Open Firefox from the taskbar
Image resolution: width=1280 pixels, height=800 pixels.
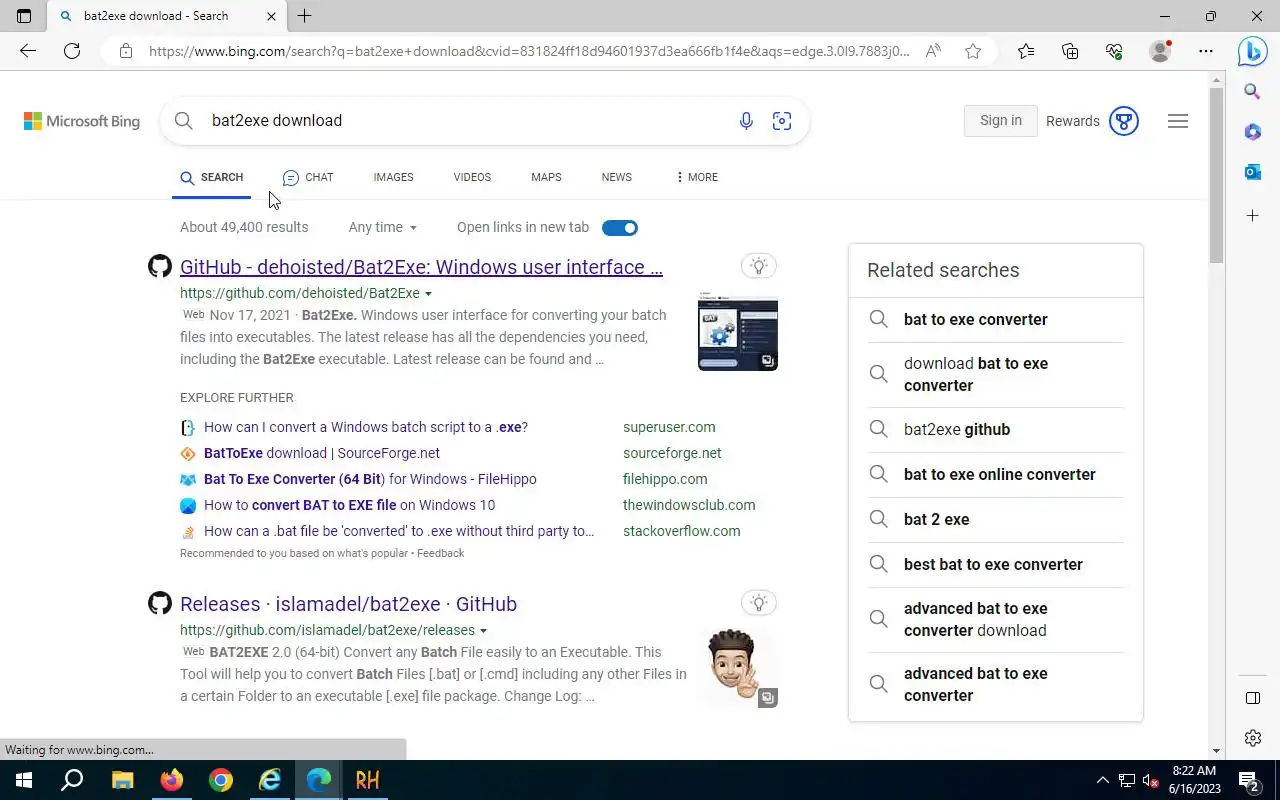pyautogui.click(x=172, y=780)
